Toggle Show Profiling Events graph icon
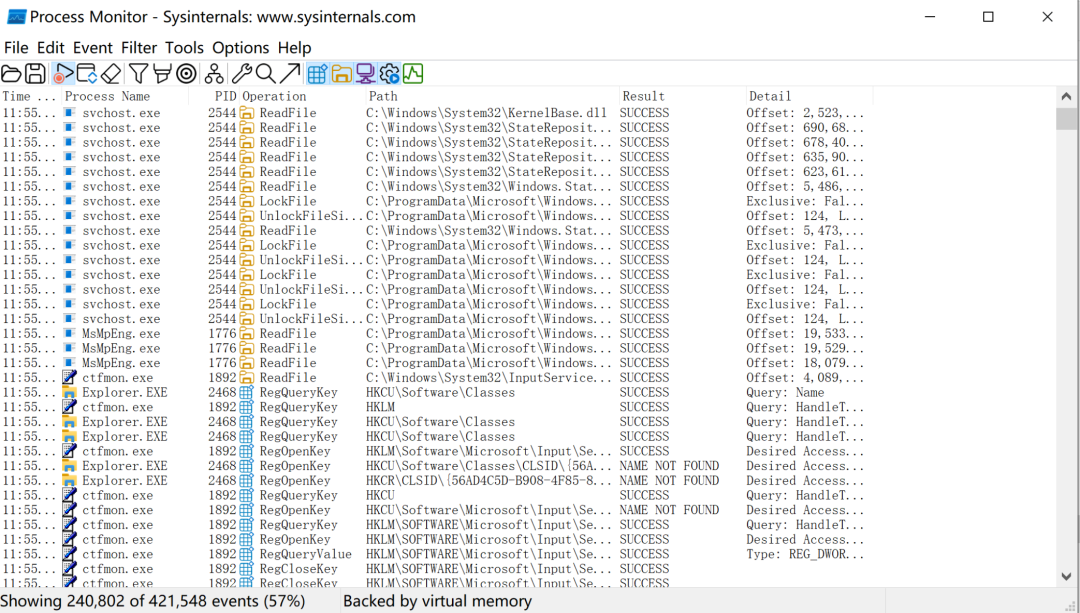The width and height of the screenshot is (1080, 613). (x=413, y=74)
